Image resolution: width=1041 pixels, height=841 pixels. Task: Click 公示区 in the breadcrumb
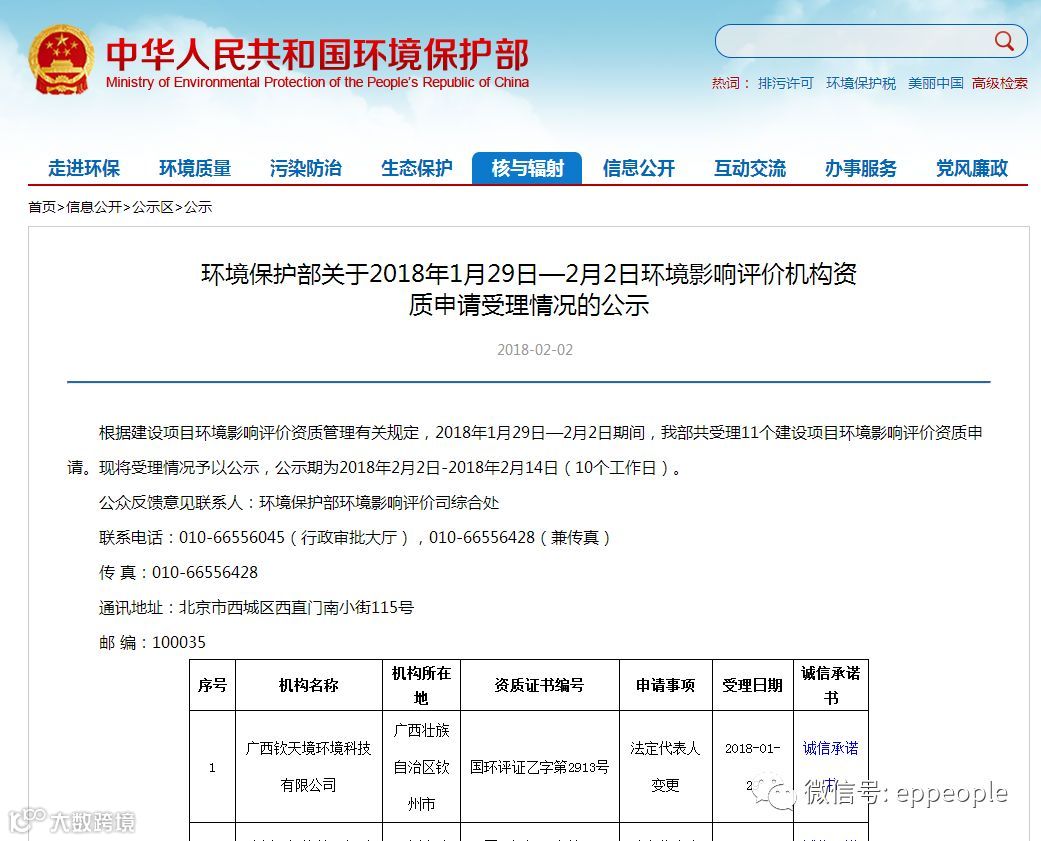pyautogui.click(x=153, y=207)
